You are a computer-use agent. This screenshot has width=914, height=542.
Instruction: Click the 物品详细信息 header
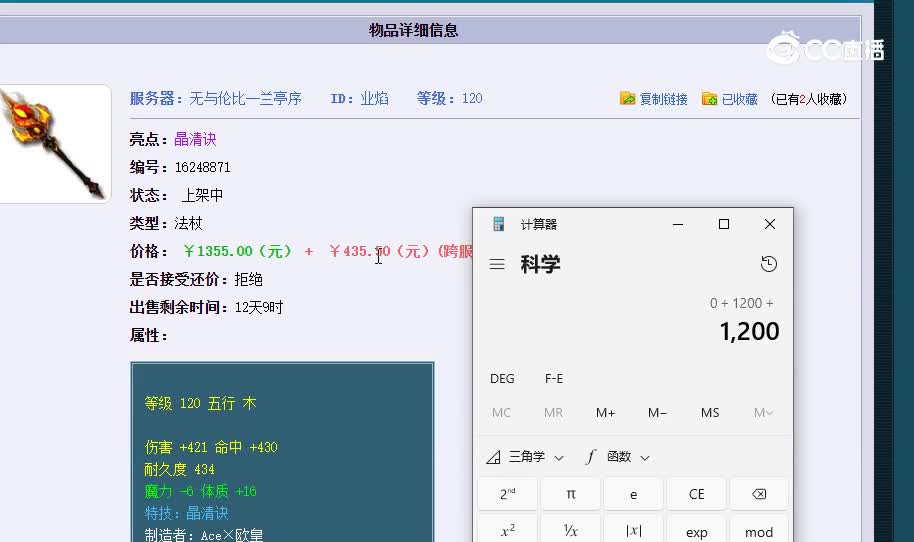pos(413,30)
